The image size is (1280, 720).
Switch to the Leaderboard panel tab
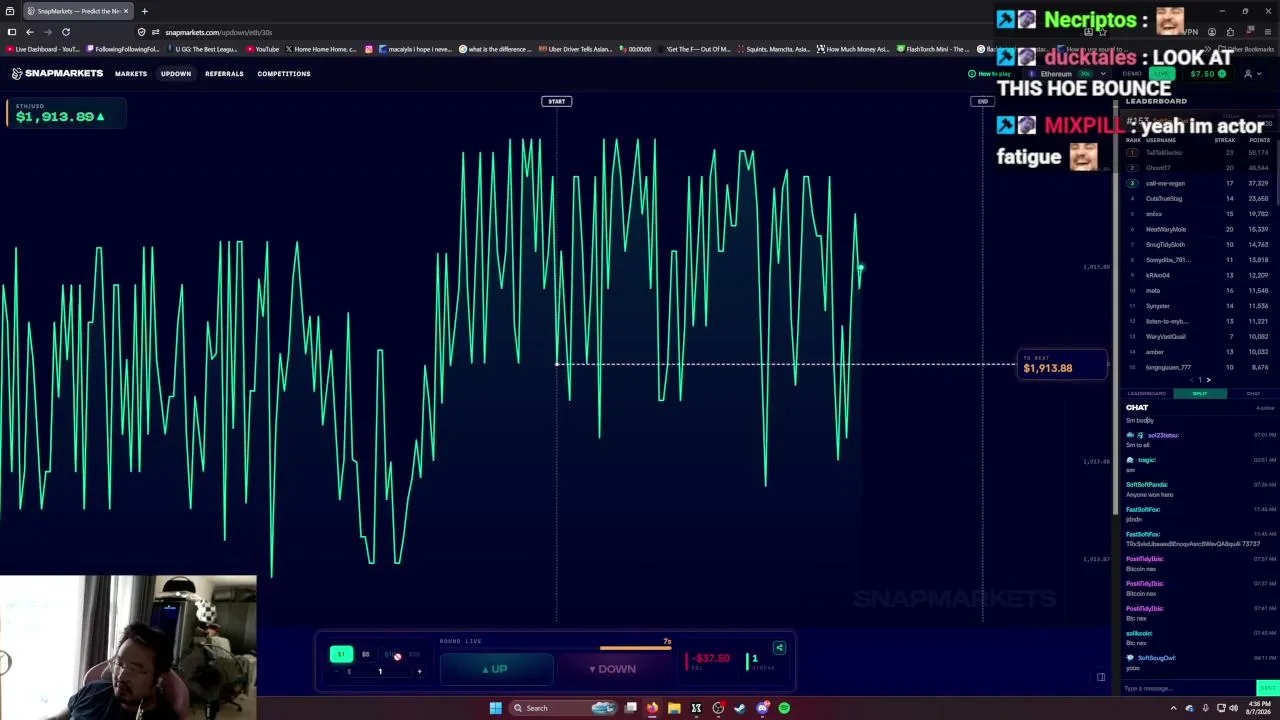pos(1146,393)
